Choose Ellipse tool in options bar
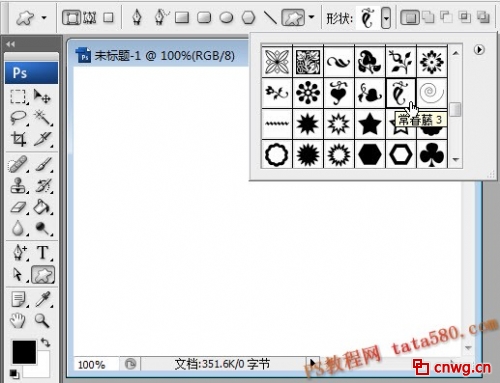The height and width of the screenshot is (383, 500). click(226, 17)
